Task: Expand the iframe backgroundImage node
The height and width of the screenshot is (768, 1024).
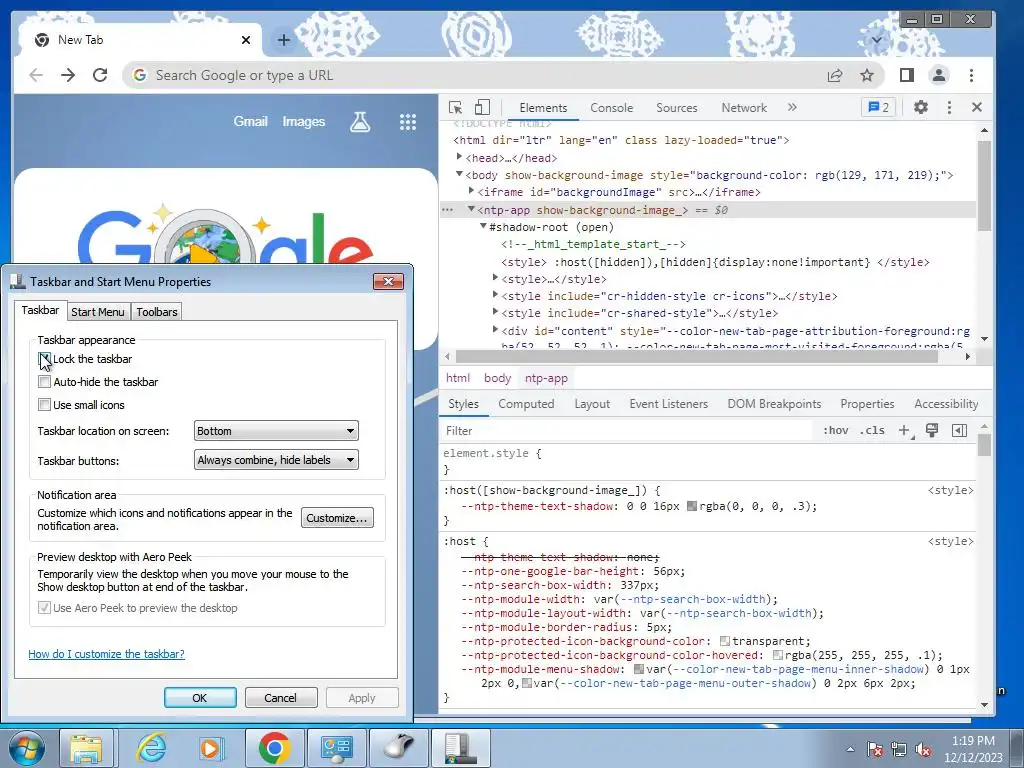Action: [x=471, y=191]
